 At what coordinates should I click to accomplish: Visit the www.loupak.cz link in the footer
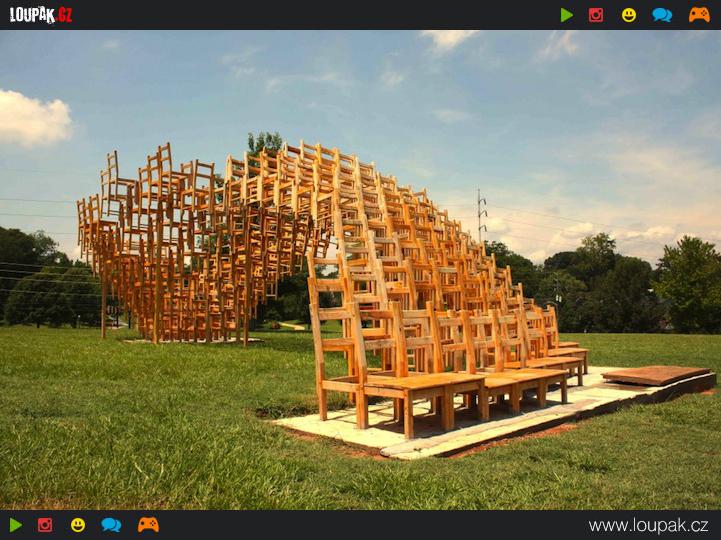coord(648,525)
